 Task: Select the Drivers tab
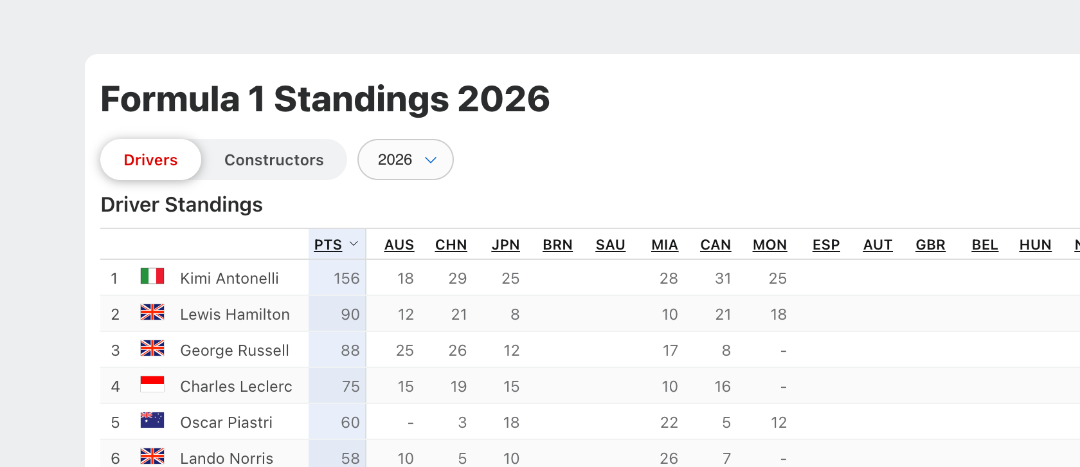click(x=151, y=160)
